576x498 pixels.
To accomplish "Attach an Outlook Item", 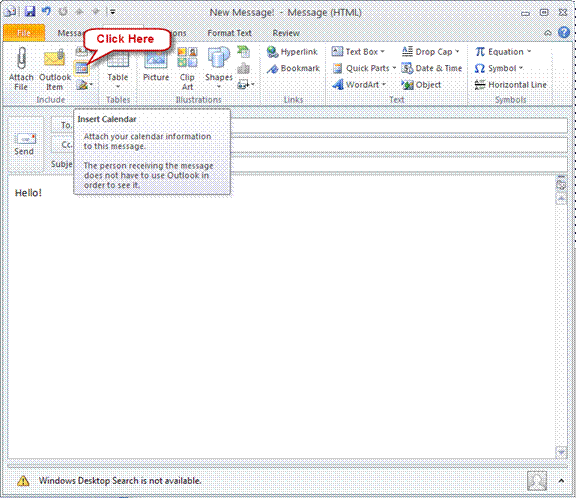I will pos(54,69).
